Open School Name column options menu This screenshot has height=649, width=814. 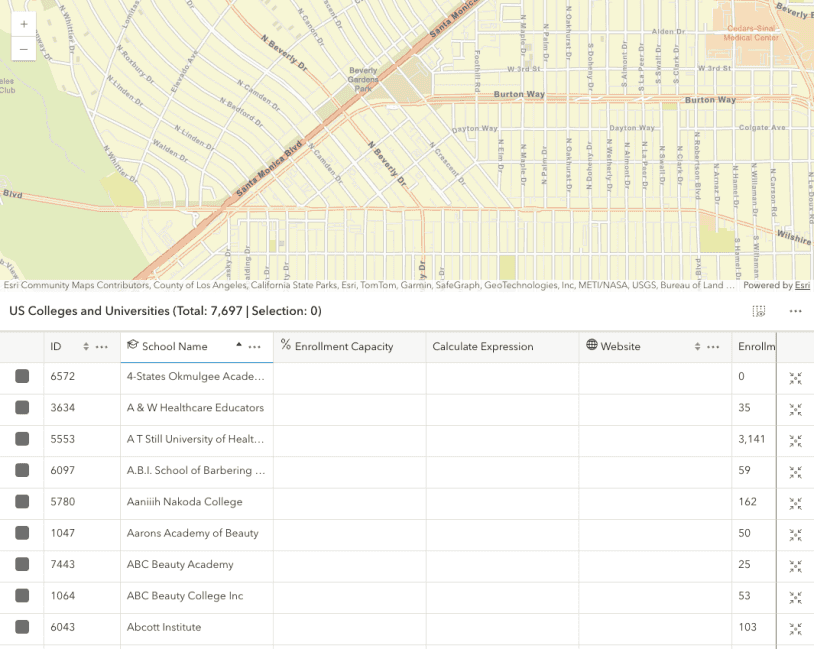click(x=257, y=347)
